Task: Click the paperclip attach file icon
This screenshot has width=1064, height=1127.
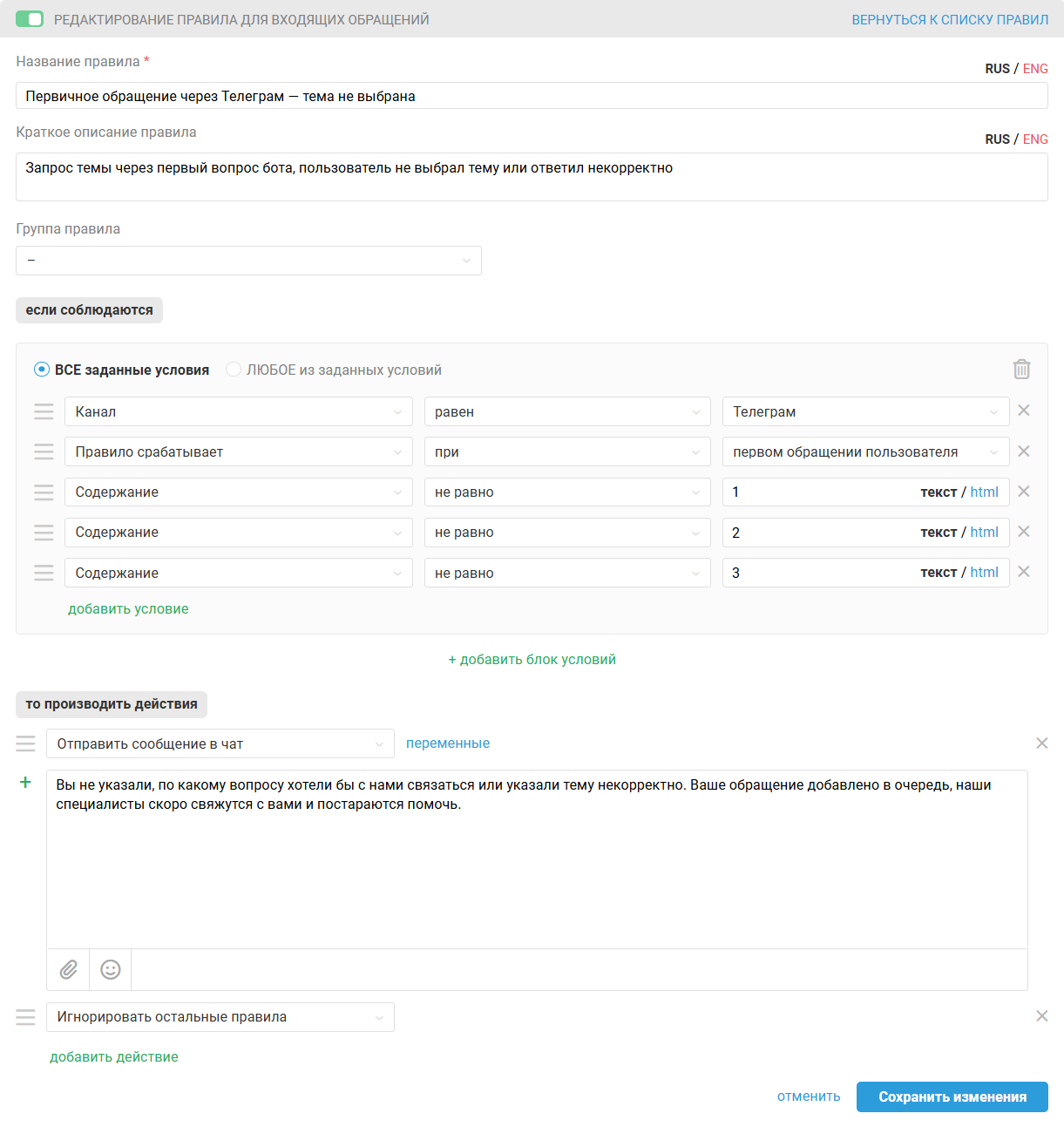Action: (x=69, y=969)
